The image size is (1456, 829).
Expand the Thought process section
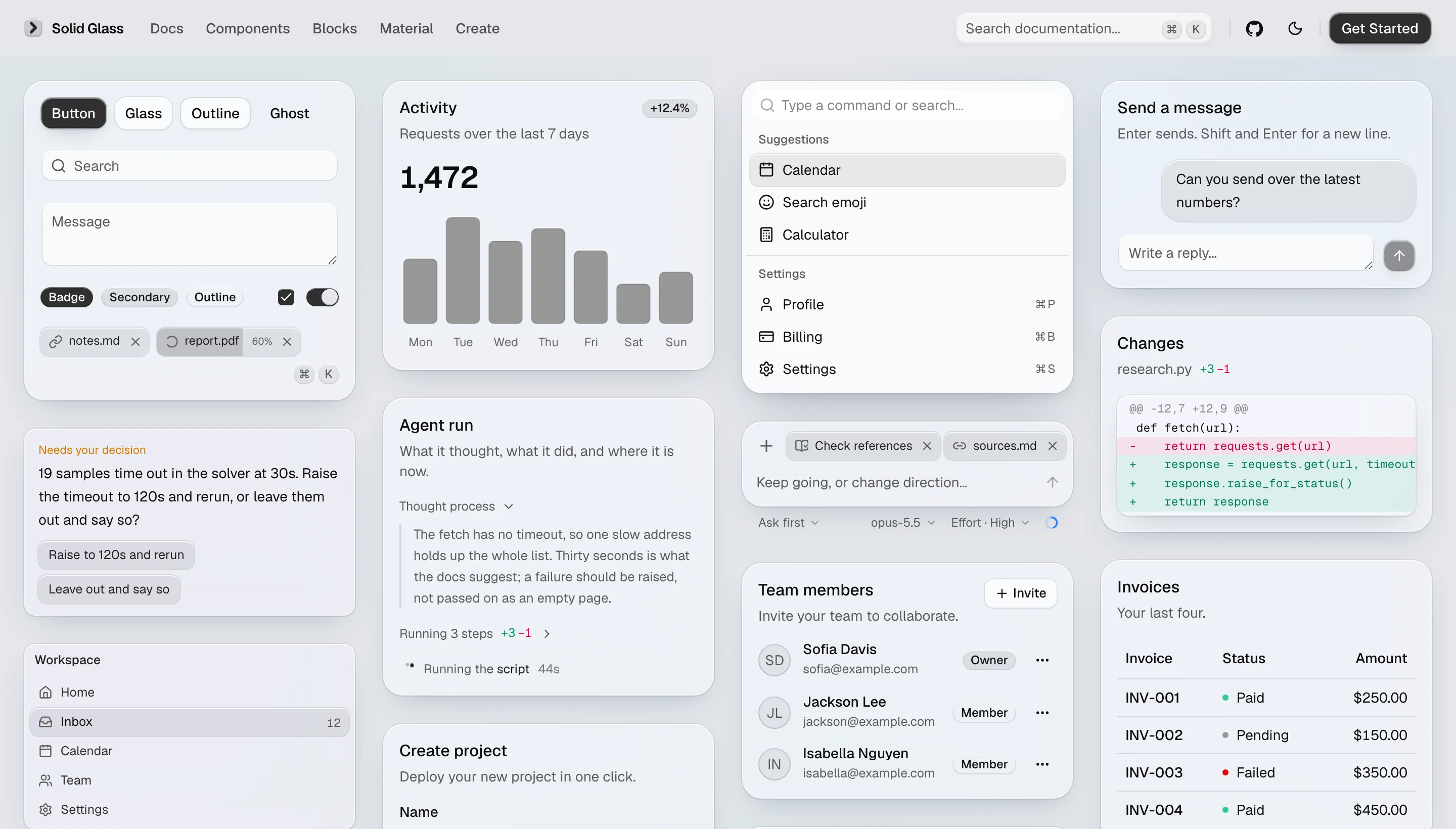coord(456,506)
